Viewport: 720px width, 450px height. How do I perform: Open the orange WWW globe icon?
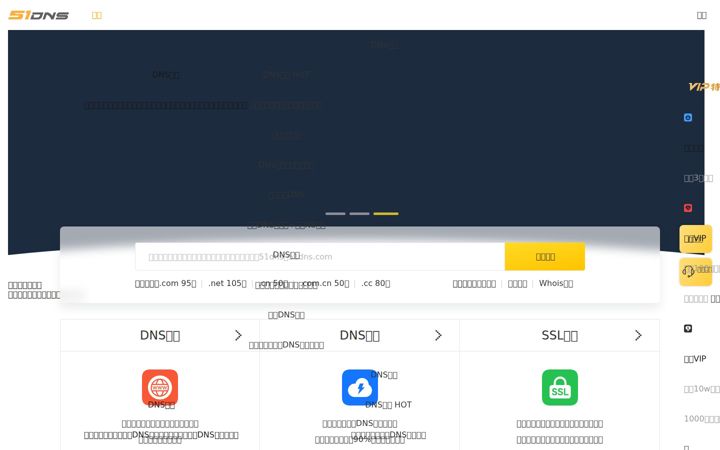click(160, 387)
